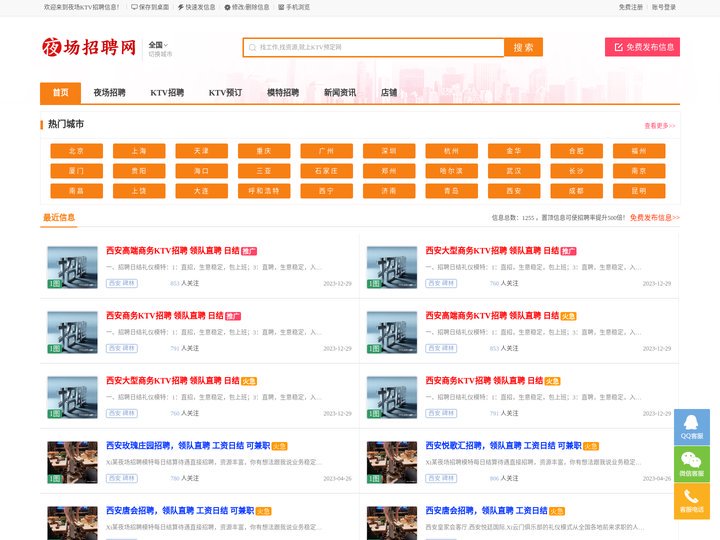Select the 金华 city button
The width and height of the screenshot is (720, 540).
click(x=514, y=151)
